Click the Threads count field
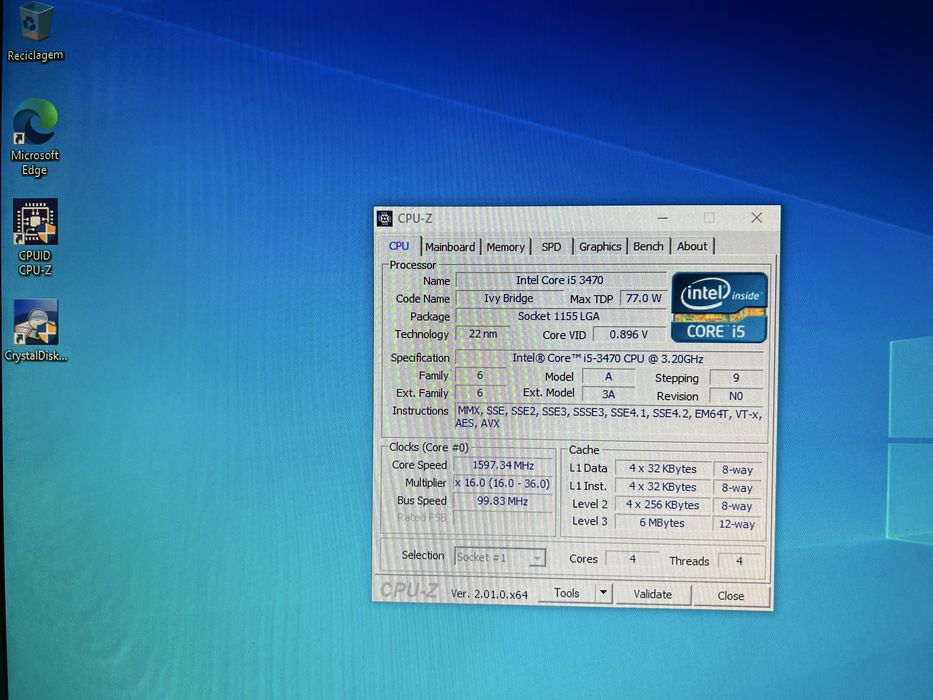Viewport: 933px width, 700px height. [x=740, y=561]
